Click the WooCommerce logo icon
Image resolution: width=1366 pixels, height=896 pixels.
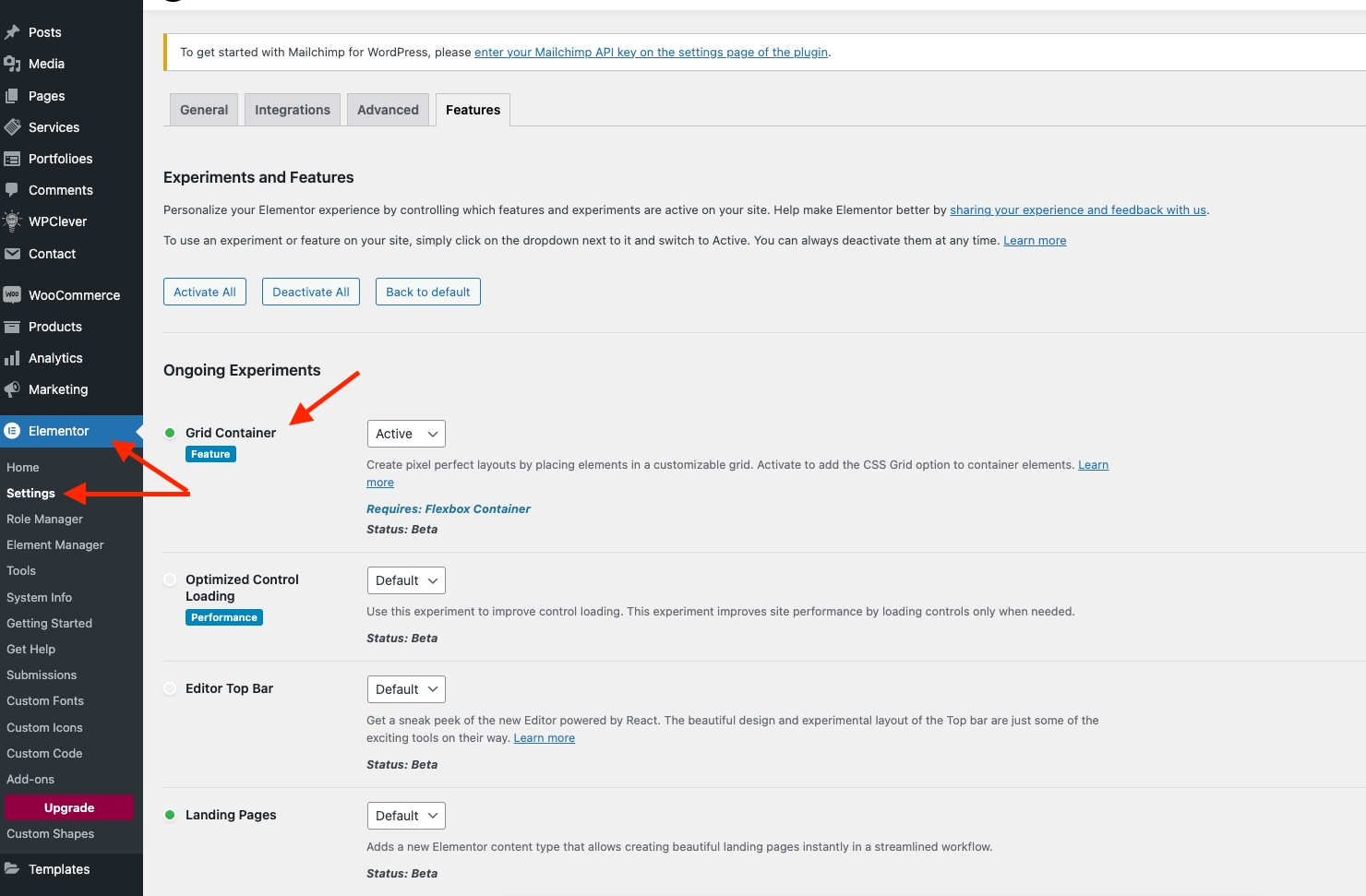pos(12,295)
